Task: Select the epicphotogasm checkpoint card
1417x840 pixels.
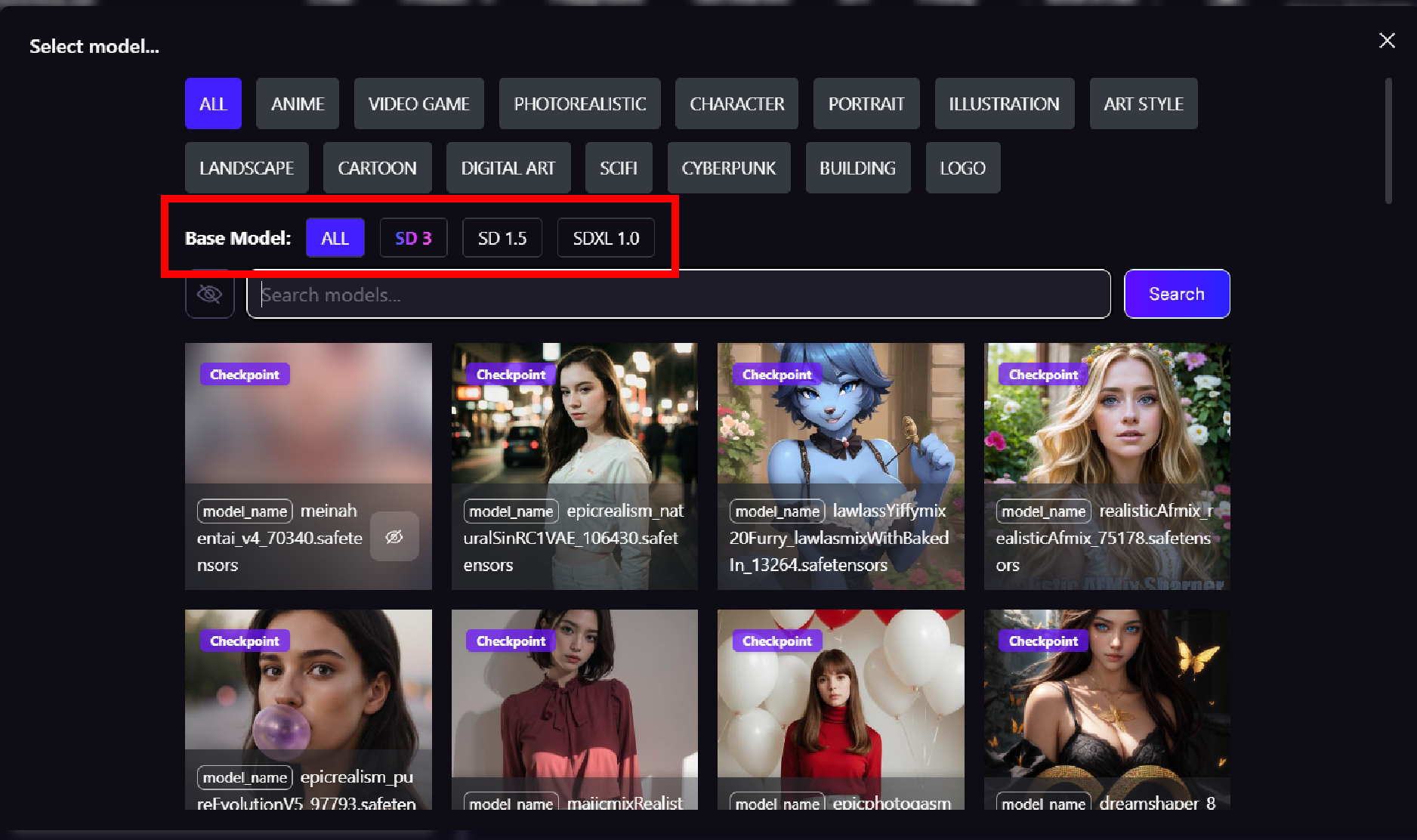Action: coord(841,709)
